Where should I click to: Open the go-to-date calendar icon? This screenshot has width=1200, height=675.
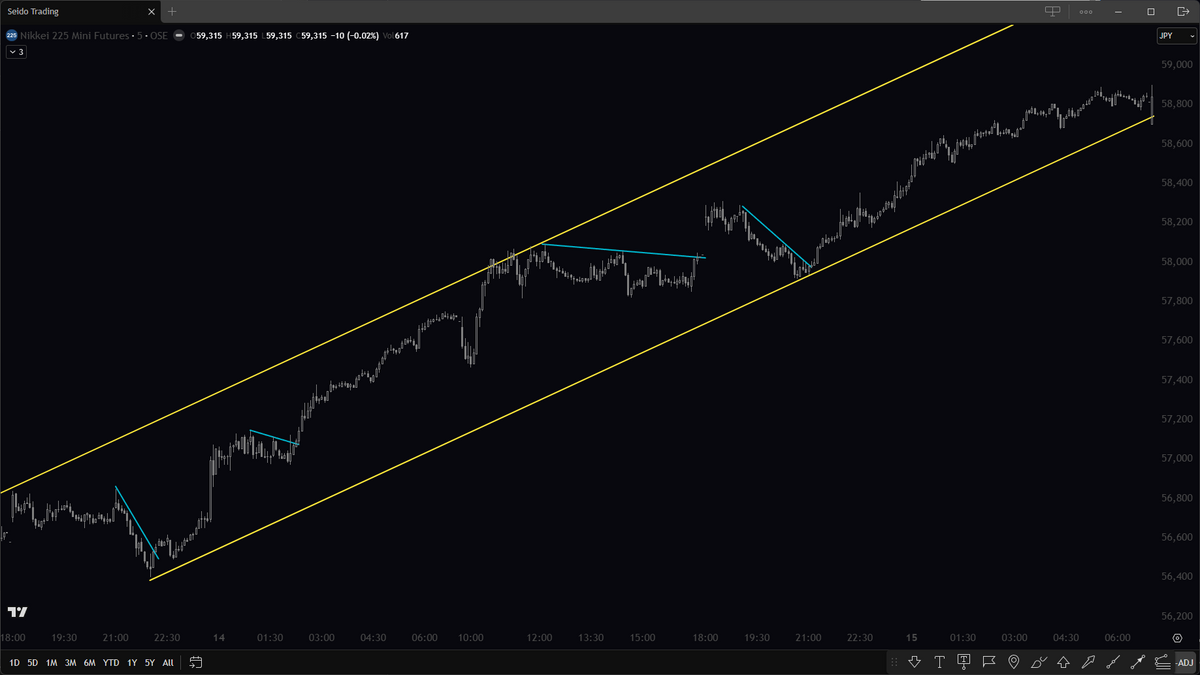195,662
